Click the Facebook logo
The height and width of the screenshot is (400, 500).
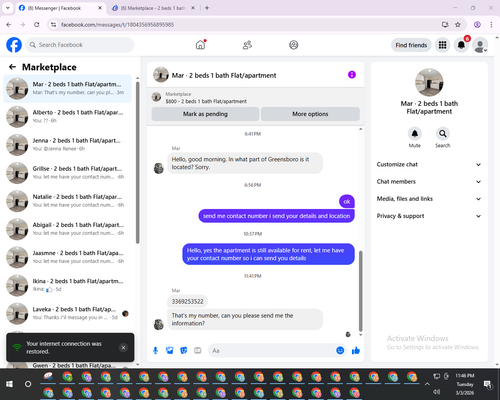(14, 45)
